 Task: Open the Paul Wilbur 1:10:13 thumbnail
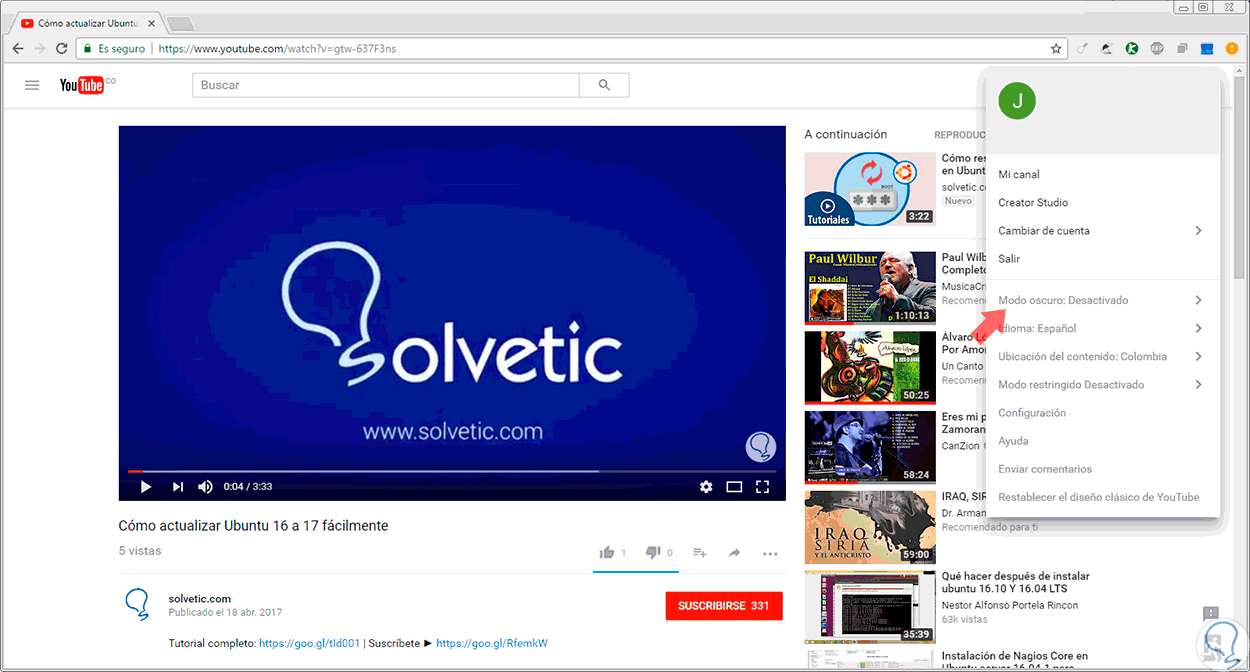click(870, 288)
